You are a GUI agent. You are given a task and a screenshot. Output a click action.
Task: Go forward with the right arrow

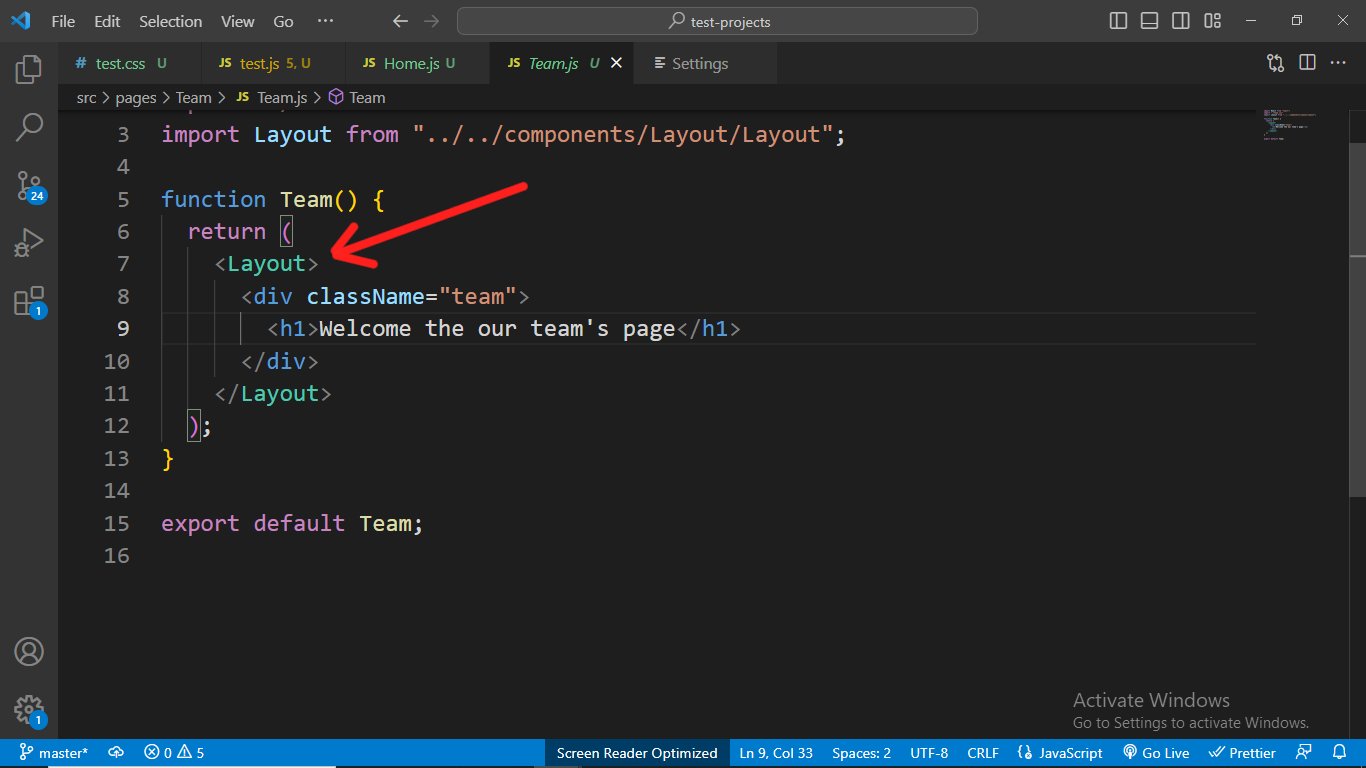click(x=431, y=21)
